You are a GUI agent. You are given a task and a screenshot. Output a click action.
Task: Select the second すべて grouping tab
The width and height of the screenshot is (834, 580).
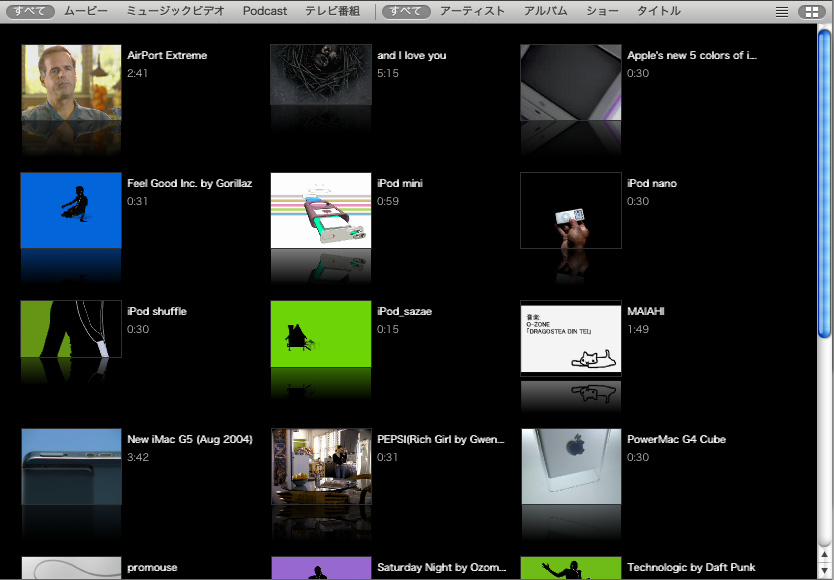[406, 11]
